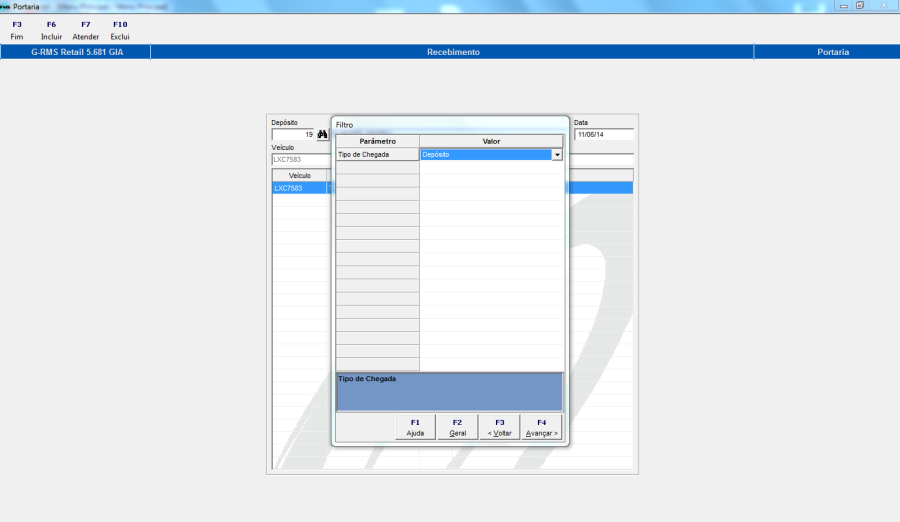
Task: Click the Tipo de Chegada description panel
Action: (449, 392)
